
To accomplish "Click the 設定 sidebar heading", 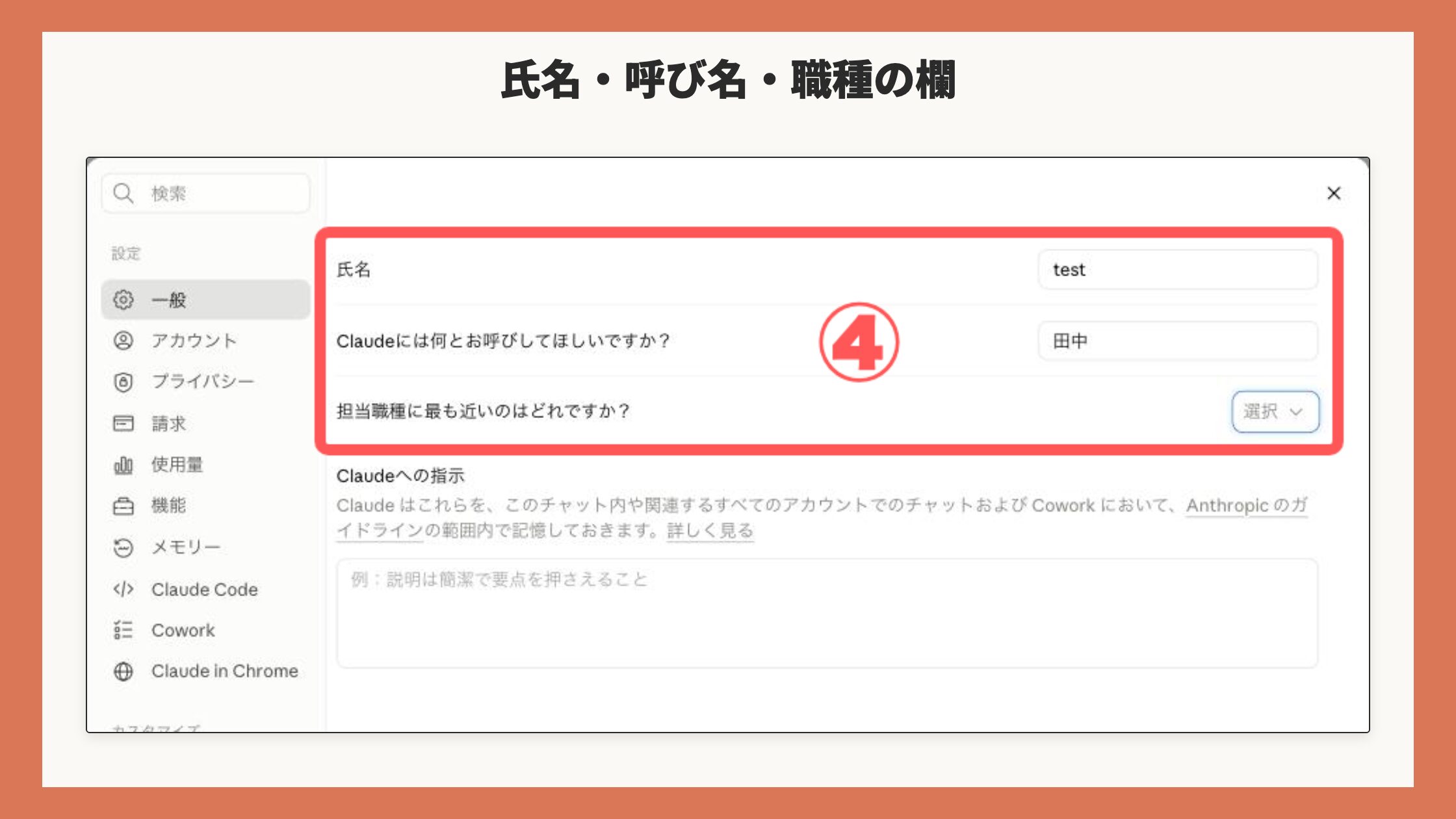I will [126, 253].
